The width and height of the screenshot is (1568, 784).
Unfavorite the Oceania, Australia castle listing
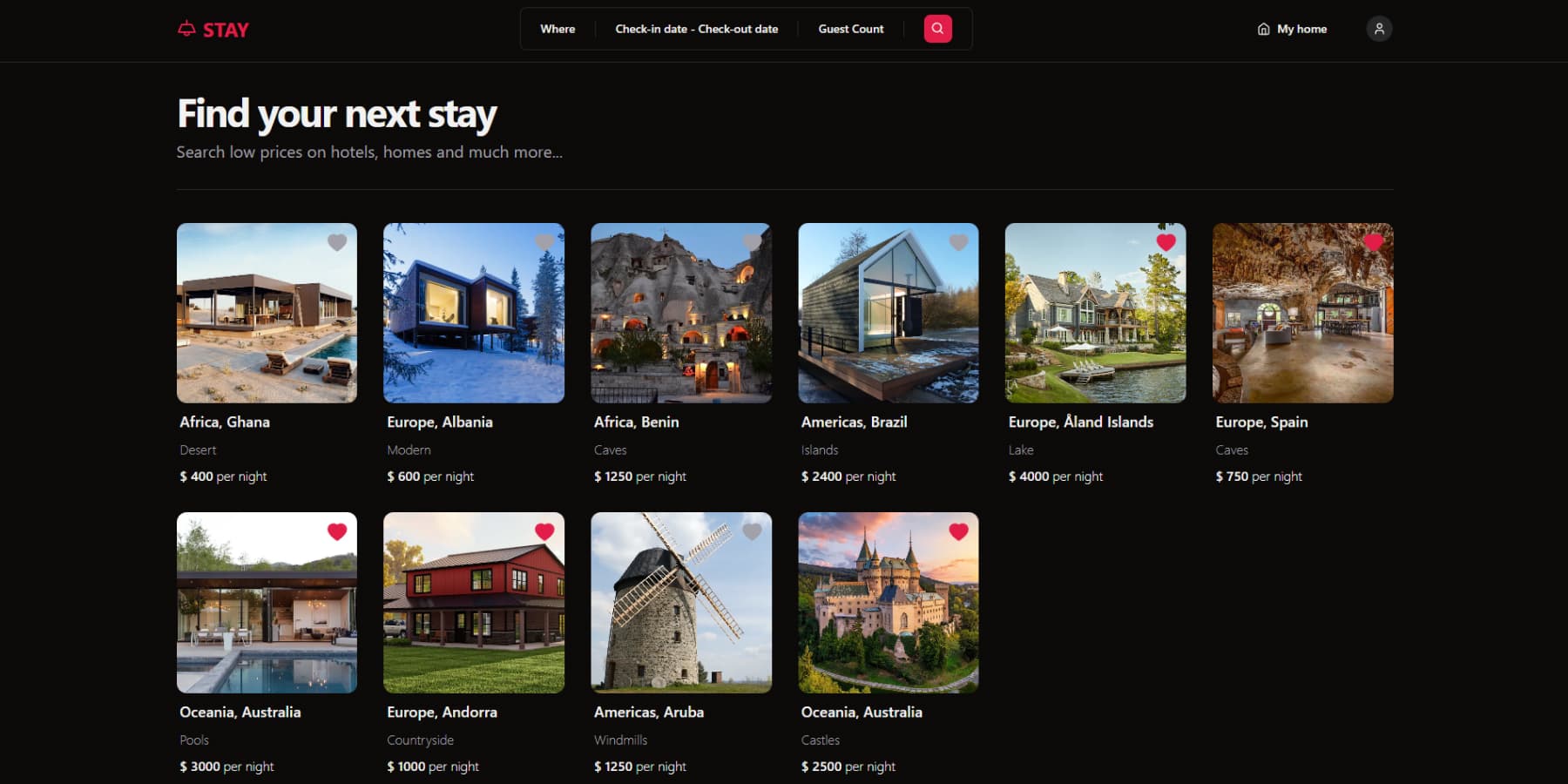(x=958, y=531)
